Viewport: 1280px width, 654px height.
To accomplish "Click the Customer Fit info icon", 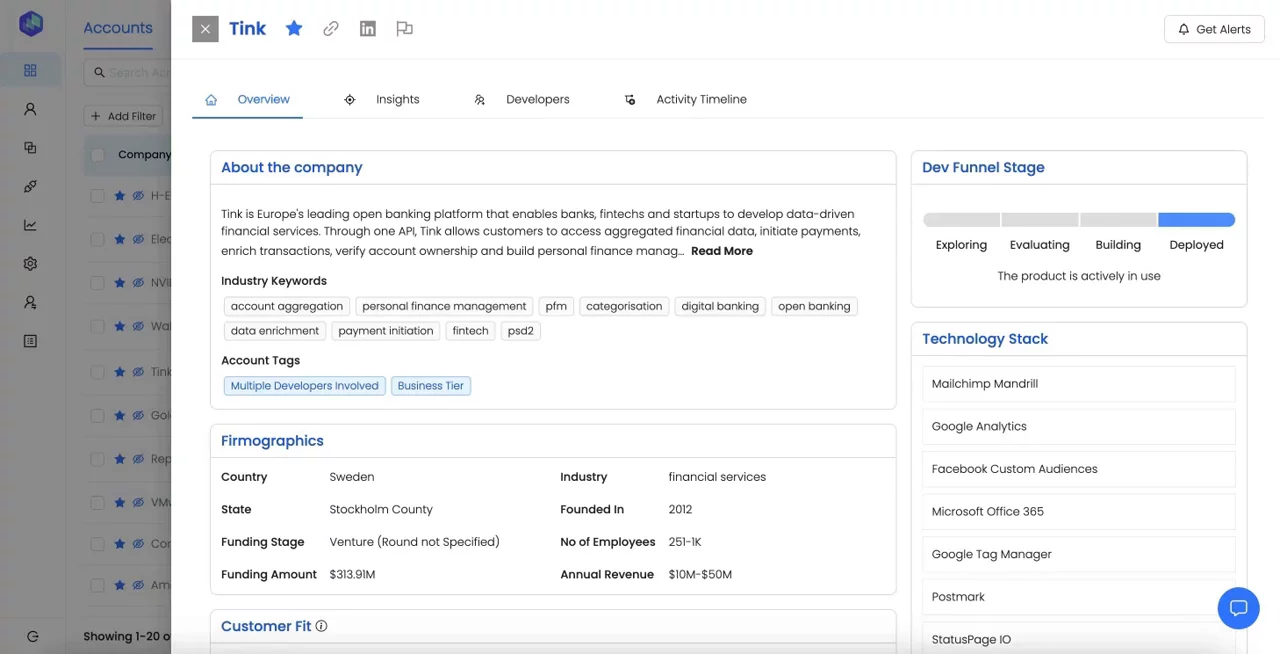I will [x=322, y=627].
